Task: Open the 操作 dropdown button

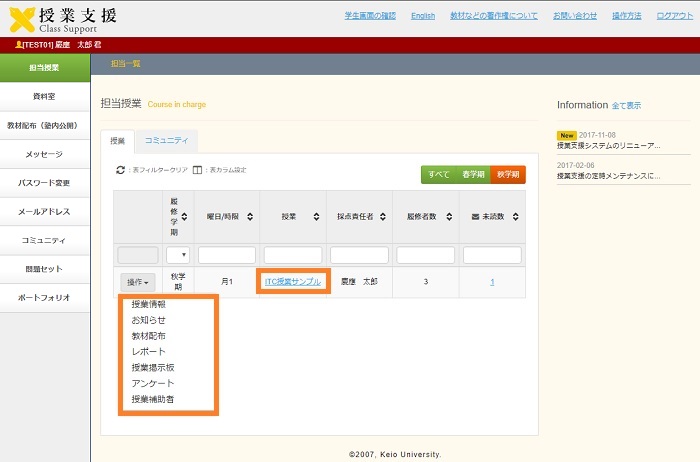Action: pyautogui.click(x=137, y=283)
